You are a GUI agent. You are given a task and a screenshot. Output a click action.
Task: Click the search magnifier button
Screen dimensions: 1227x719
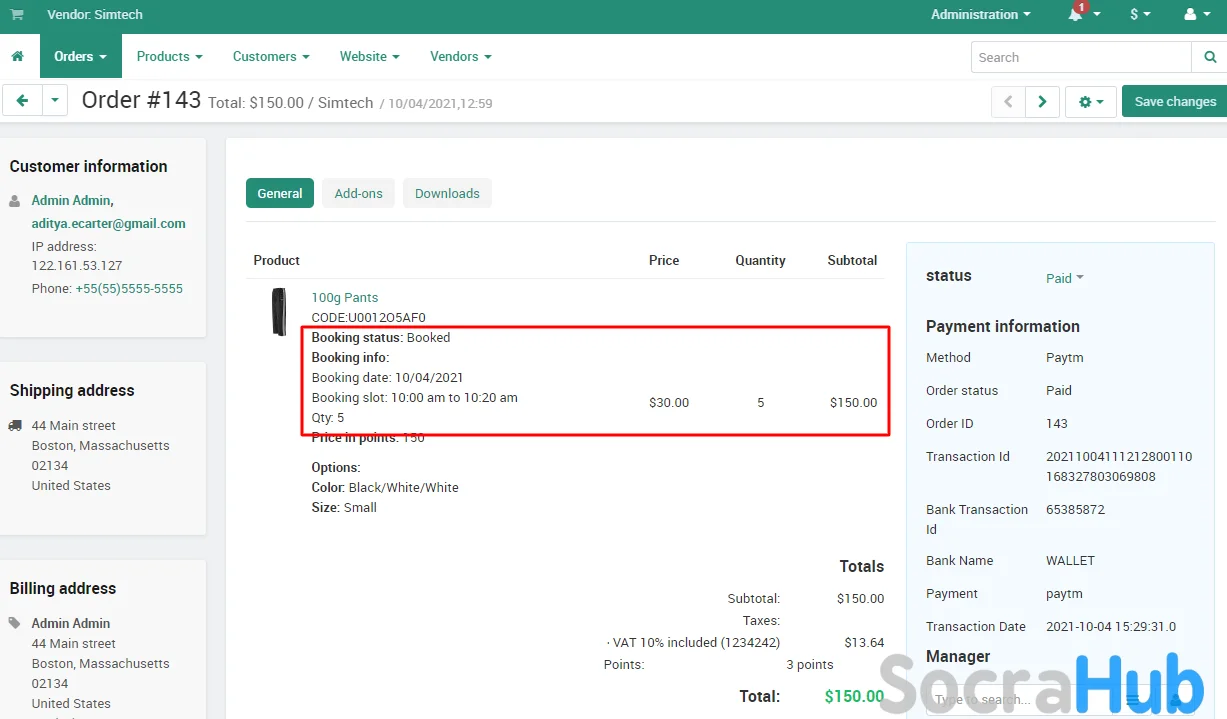(1209, 58)
